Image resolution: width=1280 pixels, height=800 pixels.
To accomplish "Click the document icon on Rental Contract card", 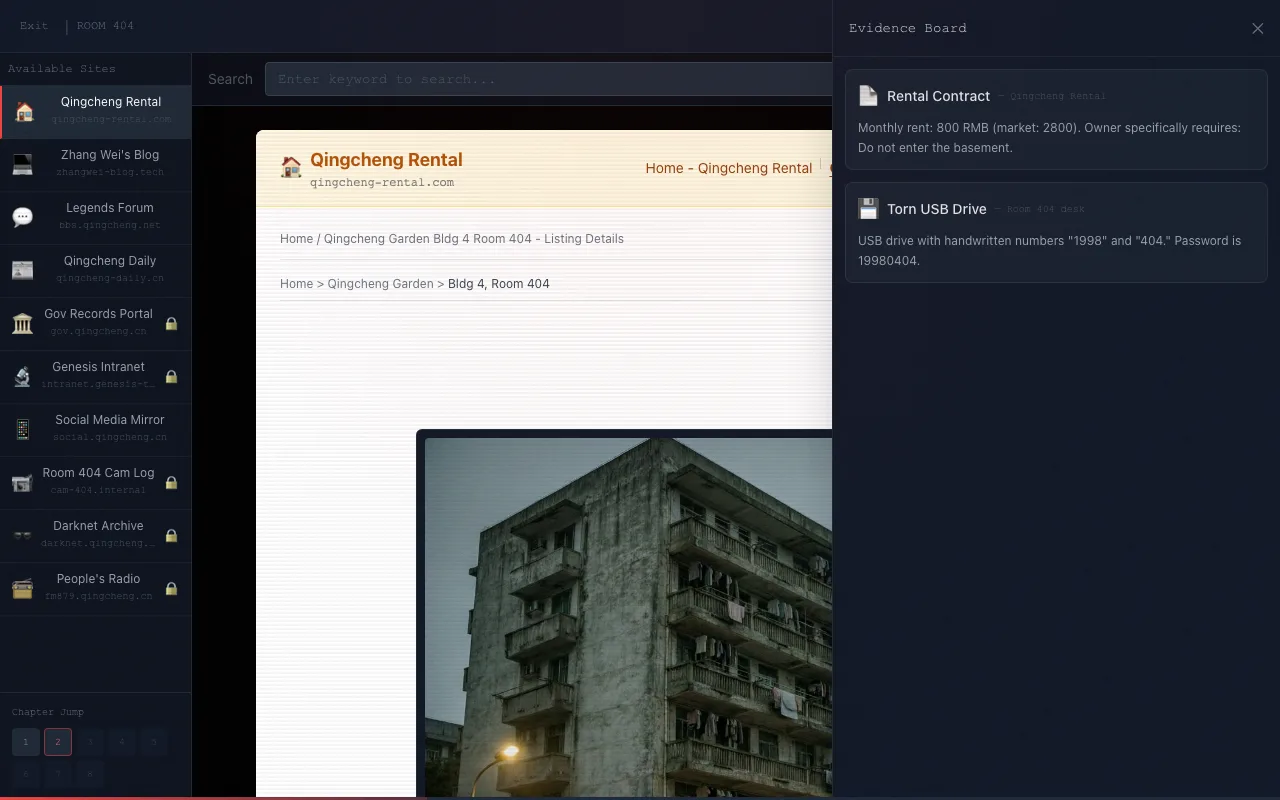I will point(868,96).
